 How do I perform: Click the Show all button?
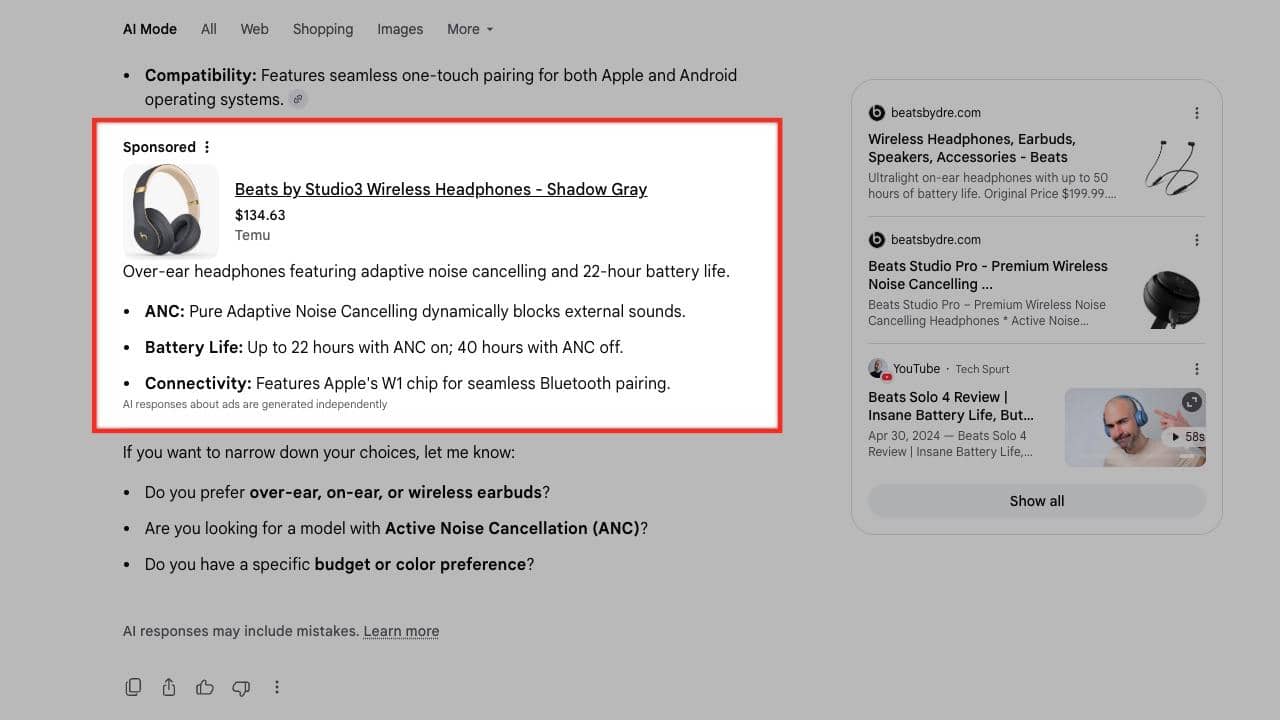coord(1037,501)
